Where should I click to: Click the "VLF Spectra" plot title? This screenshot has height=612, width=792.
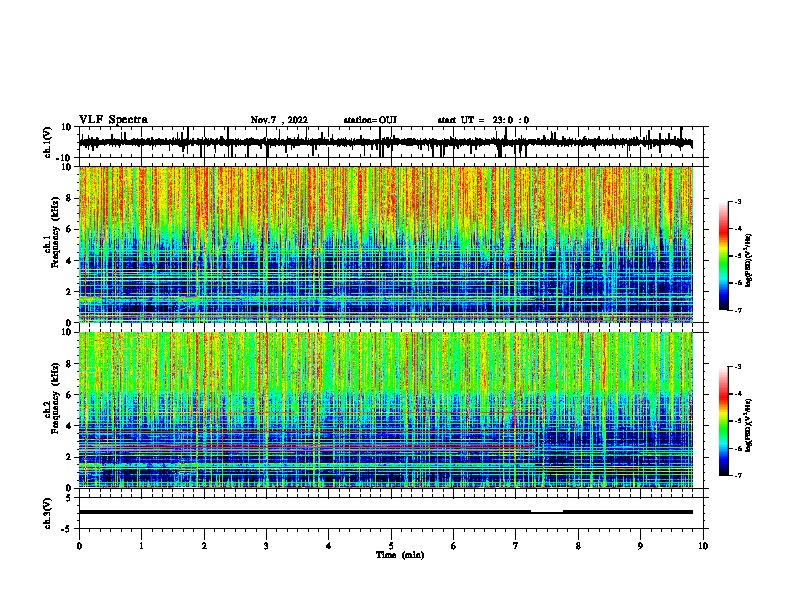point(113,120)
